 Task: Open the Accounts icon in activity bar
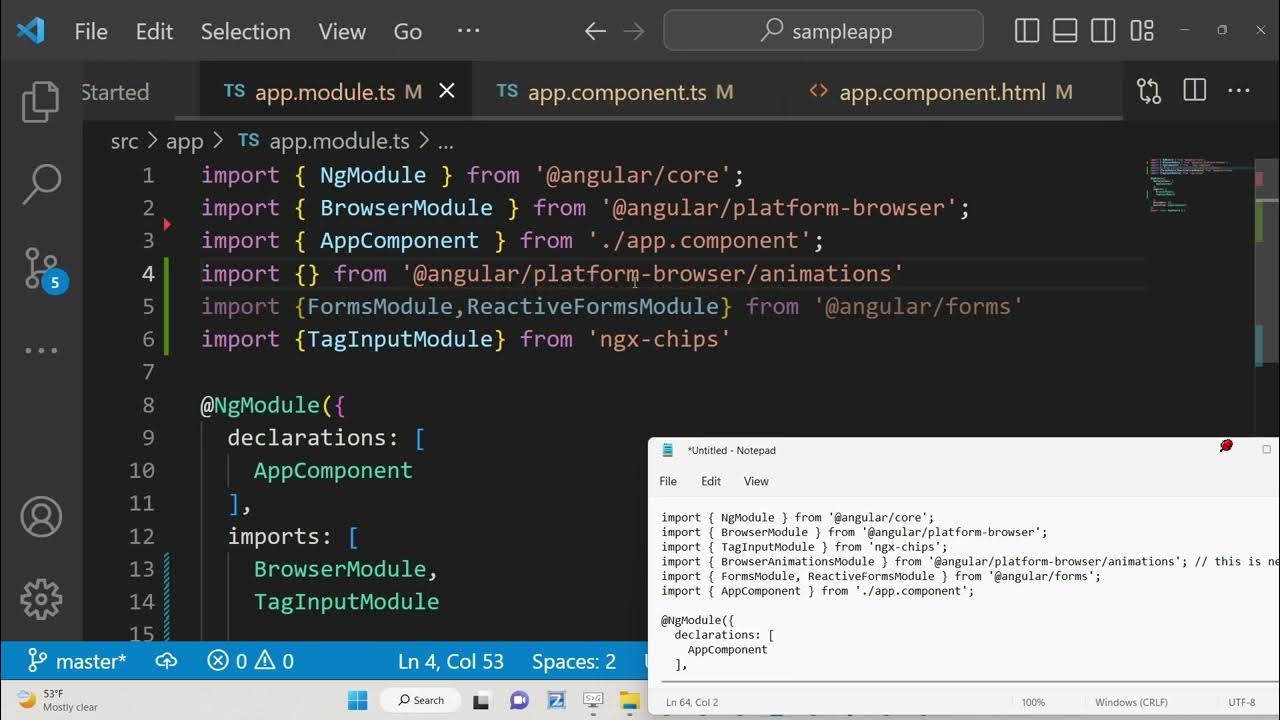click(x=41, y=517)
